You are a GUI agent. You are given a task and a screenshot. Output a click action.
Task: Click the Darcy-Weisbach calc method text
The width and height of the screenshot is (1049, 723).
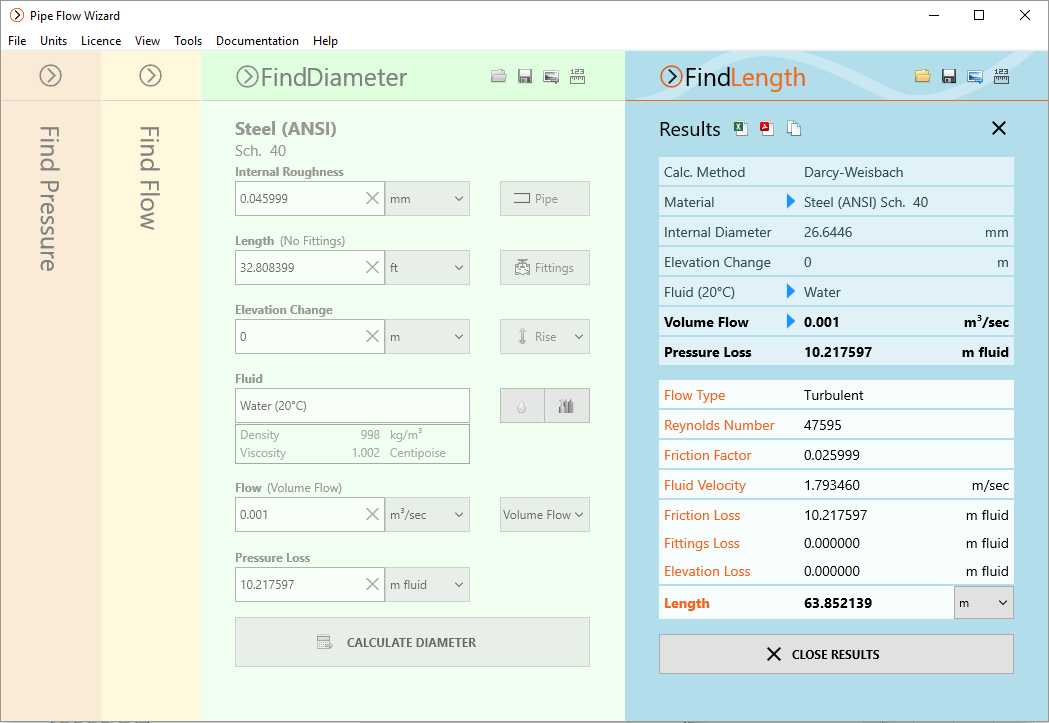854,172
